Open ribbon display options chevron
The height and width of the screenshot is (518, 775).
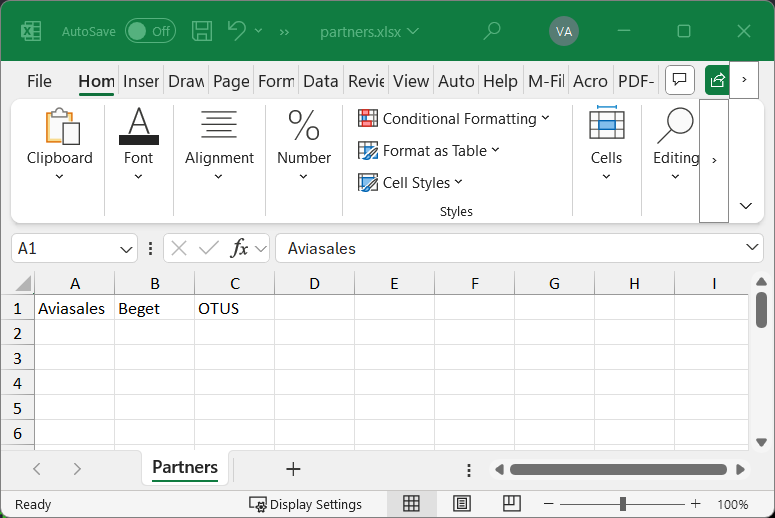coord(746,206)
